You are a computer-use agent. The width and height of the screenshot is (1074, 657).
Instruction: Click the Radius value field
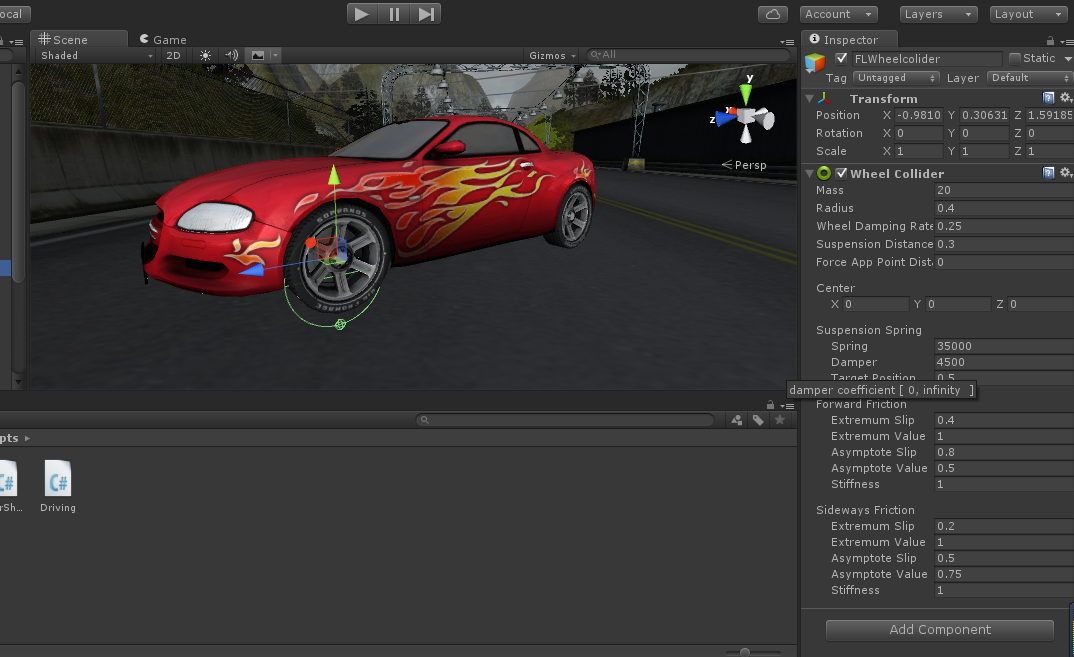click(1004, 208)
